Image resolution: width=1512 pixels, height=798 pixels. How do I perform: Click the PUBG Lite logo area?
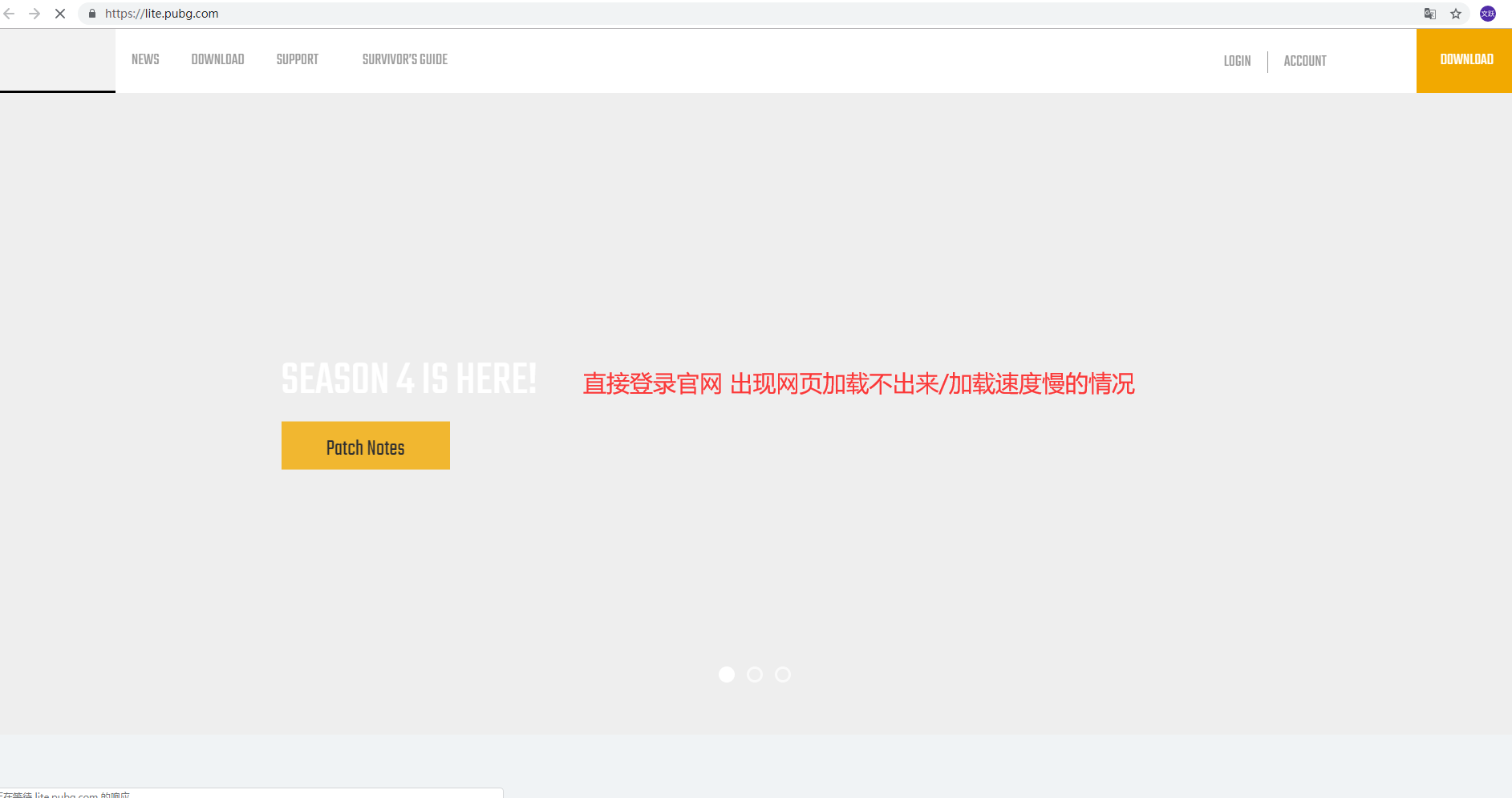[57, 60]
